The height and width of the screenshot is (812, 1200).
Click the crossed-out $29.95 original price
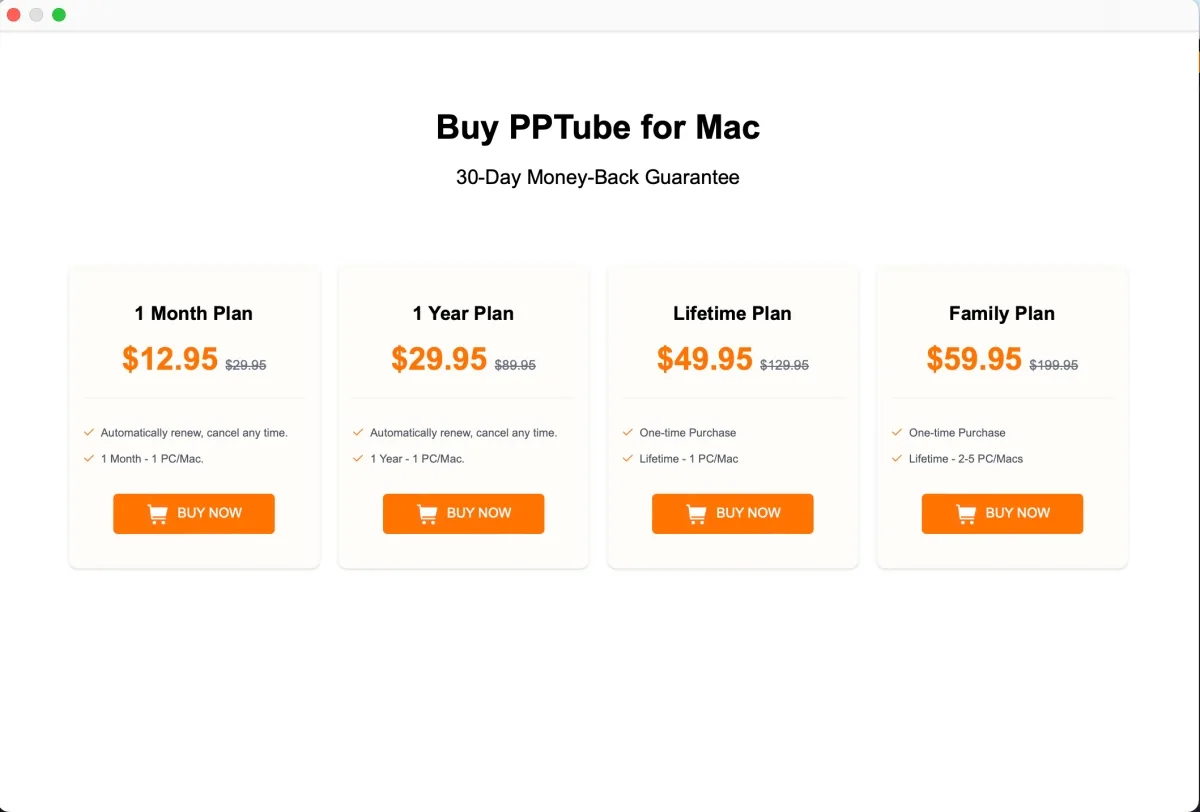[x=245, y=366]
